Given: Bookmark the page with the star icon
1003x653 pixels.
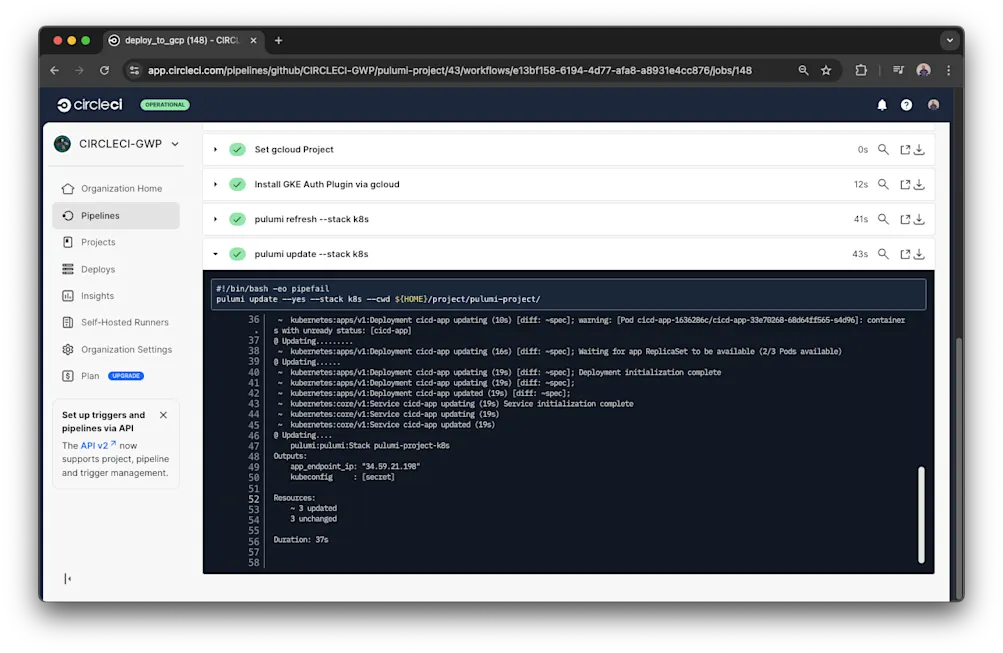Looking at the screenshot, I should click(827, 71).
